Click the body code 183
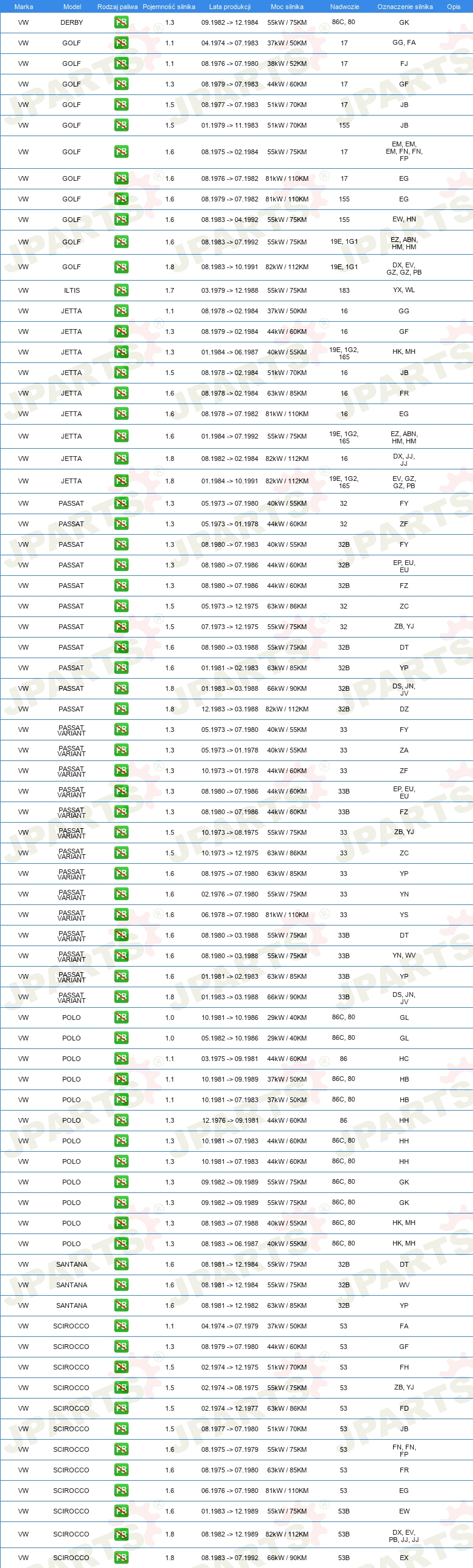The image size is (473, 1568). [x=344, y=290]
